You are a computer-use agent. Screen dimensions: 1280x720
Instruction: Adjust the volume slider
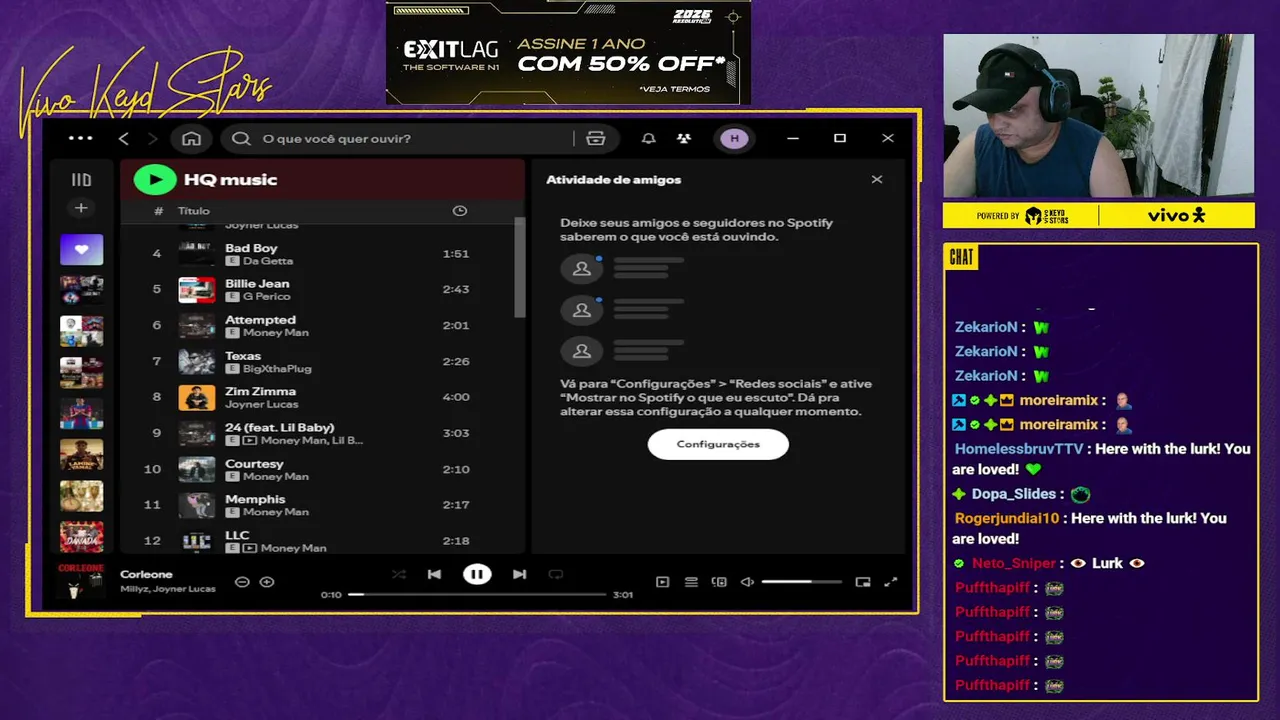pos(801,582)
